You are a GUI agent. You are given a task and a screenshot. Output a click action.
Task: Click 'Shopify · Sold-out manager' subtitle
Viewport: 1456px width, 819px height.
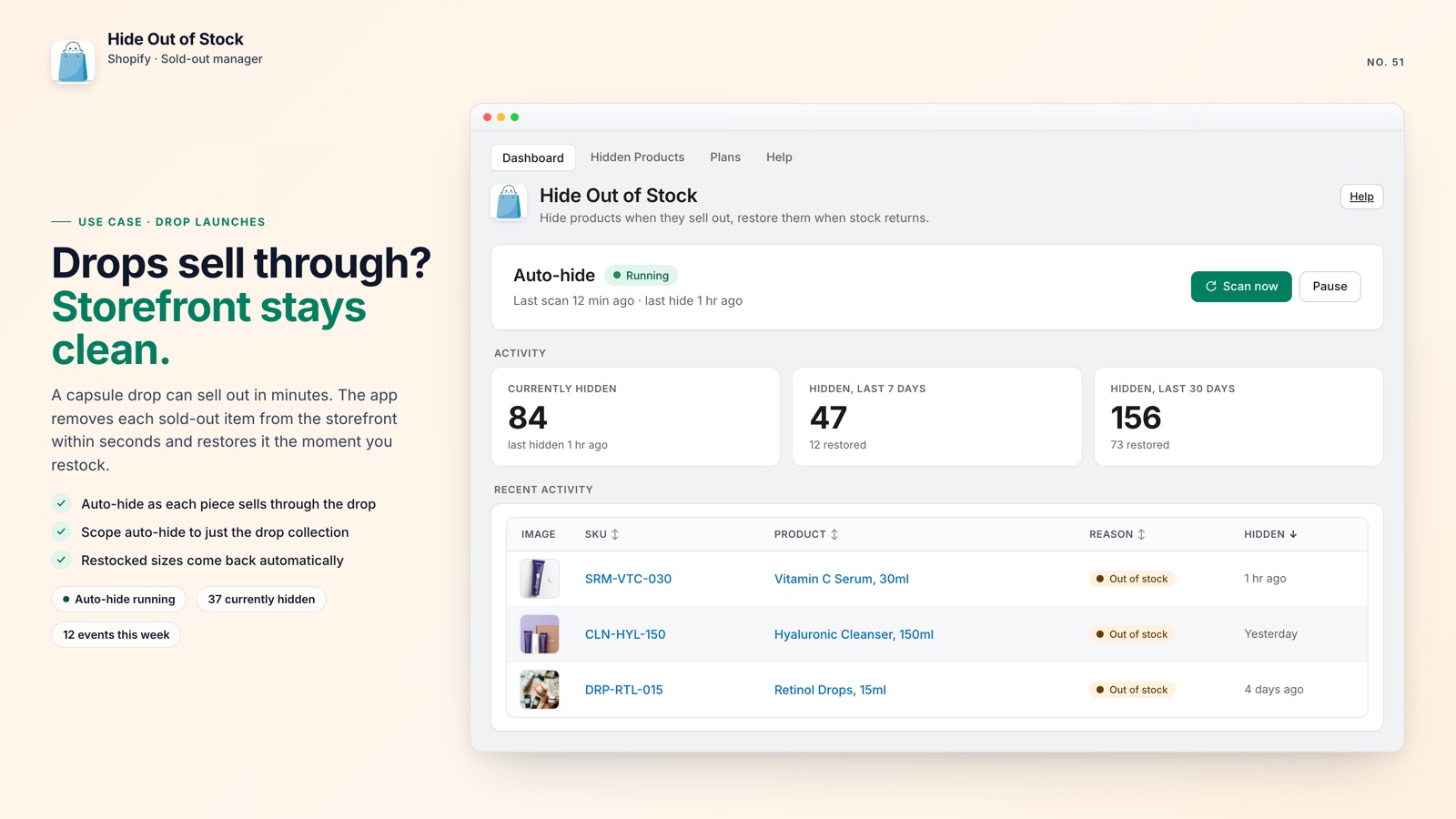[x=185, y=59]
